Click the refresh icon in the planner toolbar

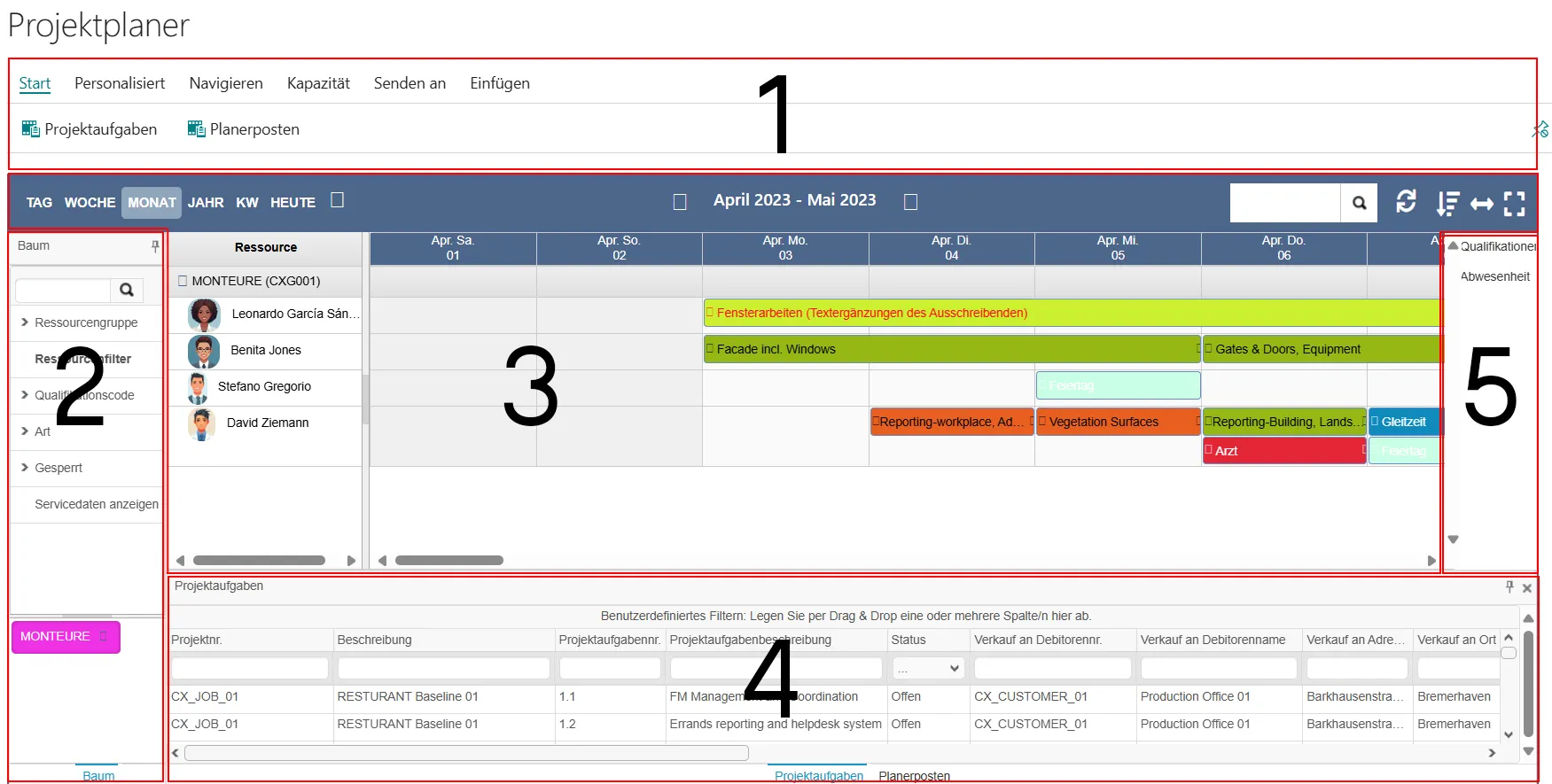click(1405, 202)
